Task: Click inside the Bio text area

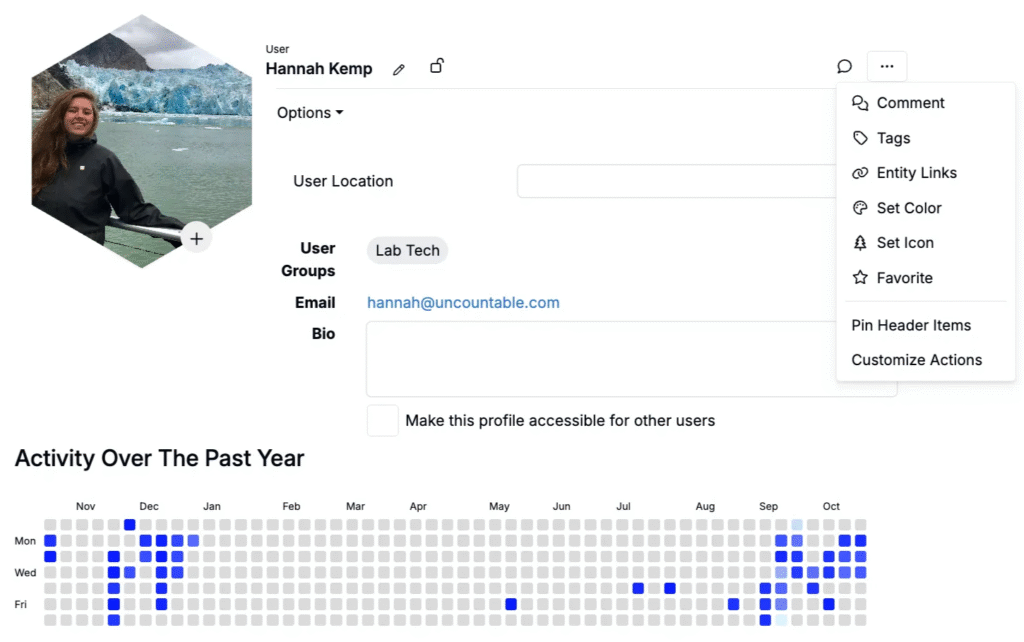Action: [x=600, y=359]
